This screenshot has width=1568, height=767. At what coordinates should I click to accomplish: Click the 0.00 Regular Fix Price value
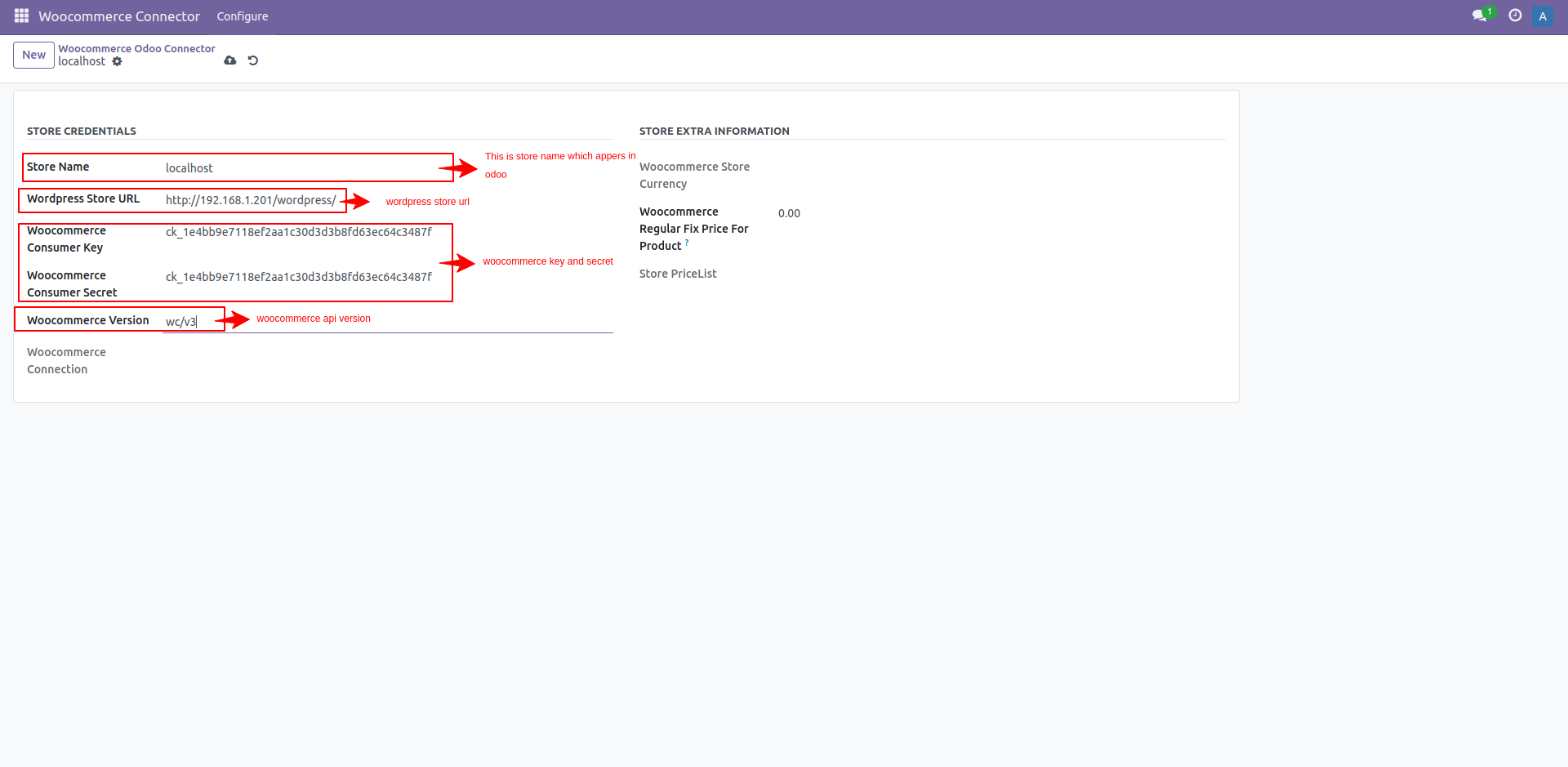(789, 212)
